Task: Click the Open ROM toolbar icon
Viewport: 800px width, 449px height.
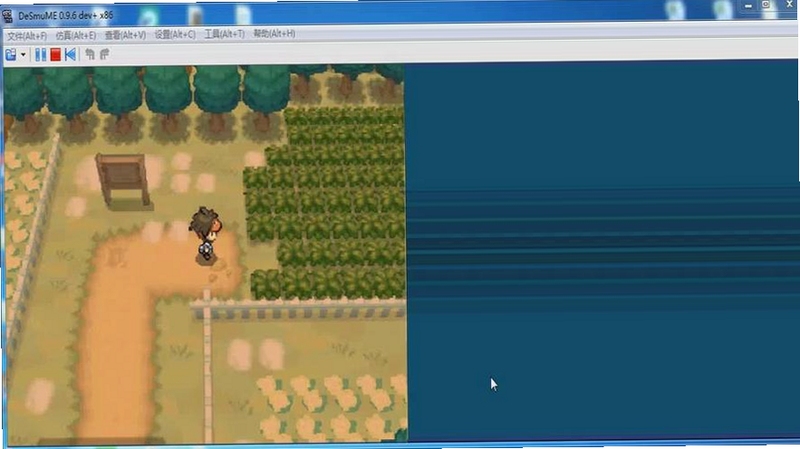Action: [x=11, y=54]
